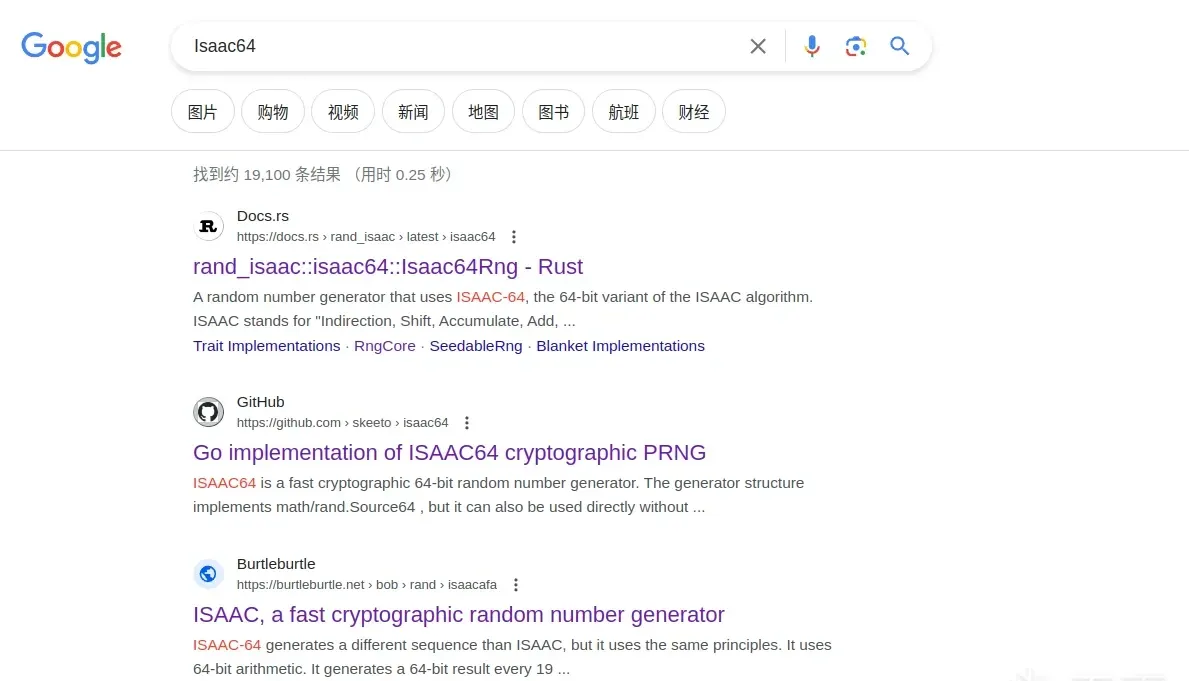
Task: Switch to the 图片 (Images) tab
Action: [x=202, y=111]
